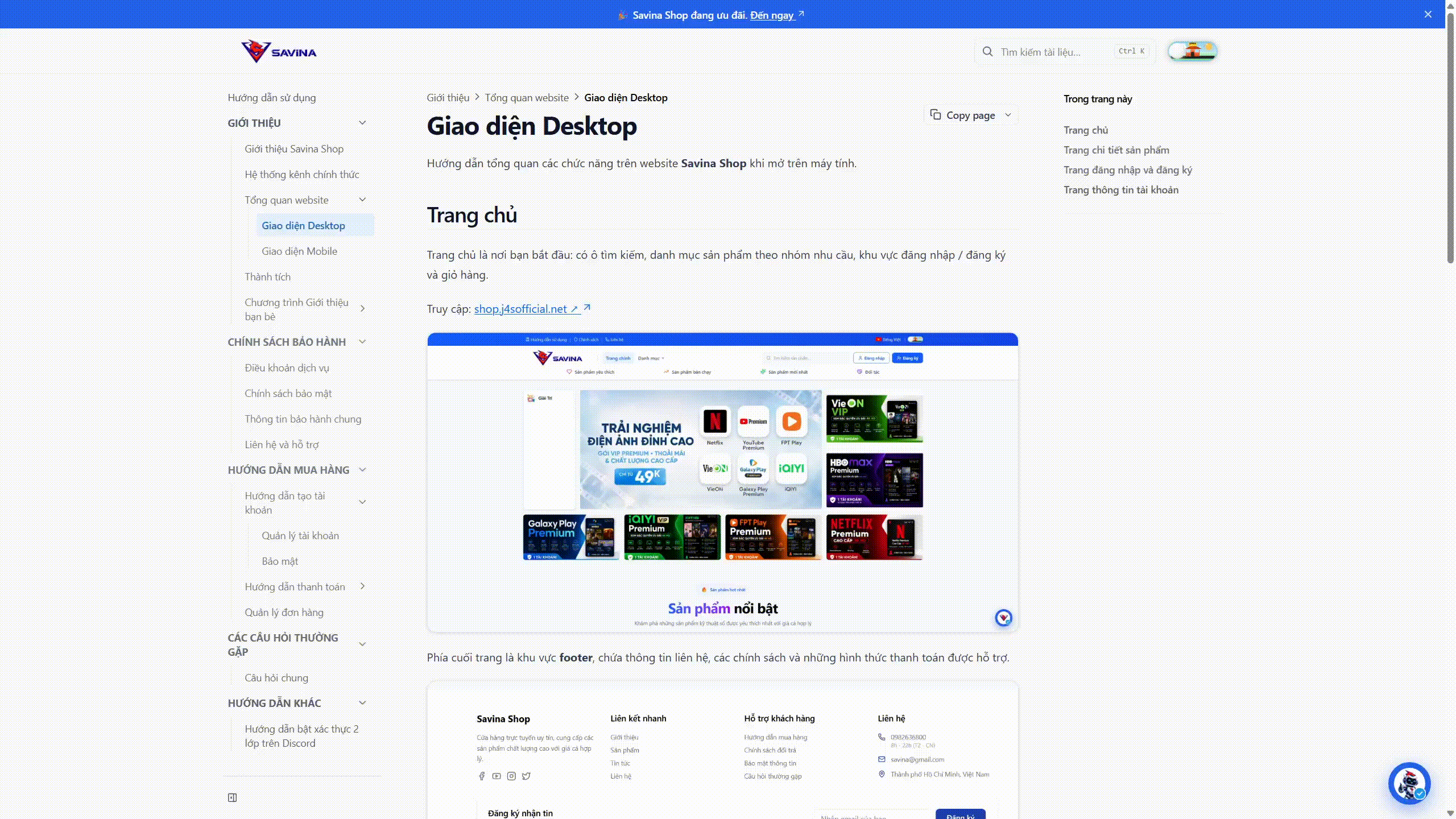The image size is (1456, 819).
Task: Click the Savina logo in the header
Action: 279,52
